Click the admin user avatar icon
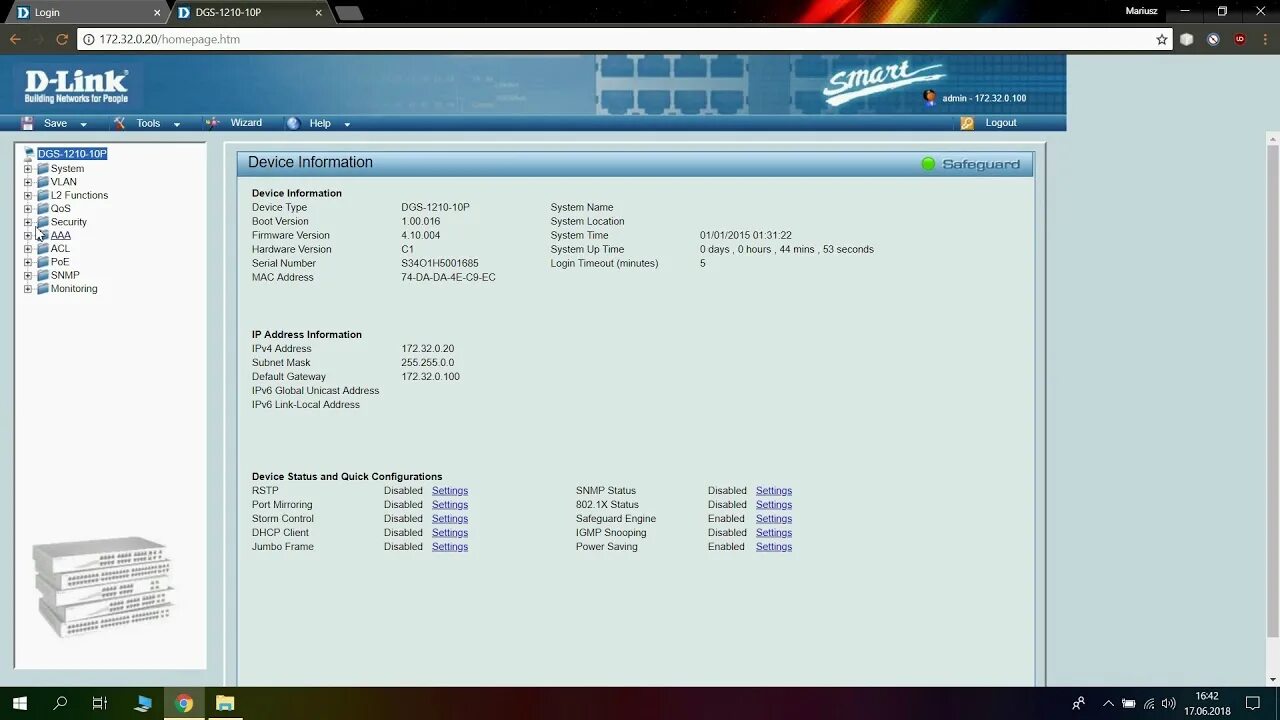The width and height of the screenshot is (1280, 720). pos(930,97)
